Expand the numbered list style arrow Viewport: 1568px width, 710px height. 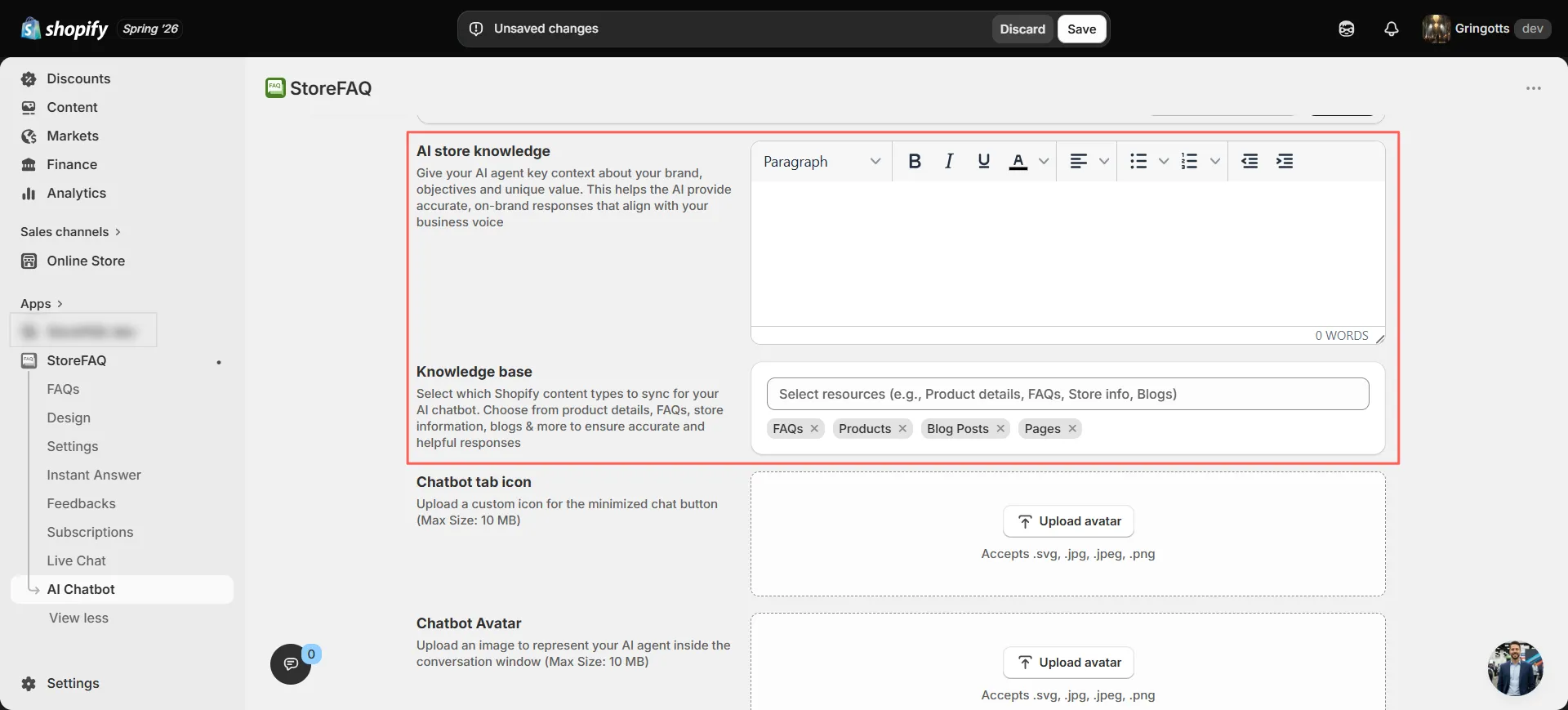pos(1215,162)
